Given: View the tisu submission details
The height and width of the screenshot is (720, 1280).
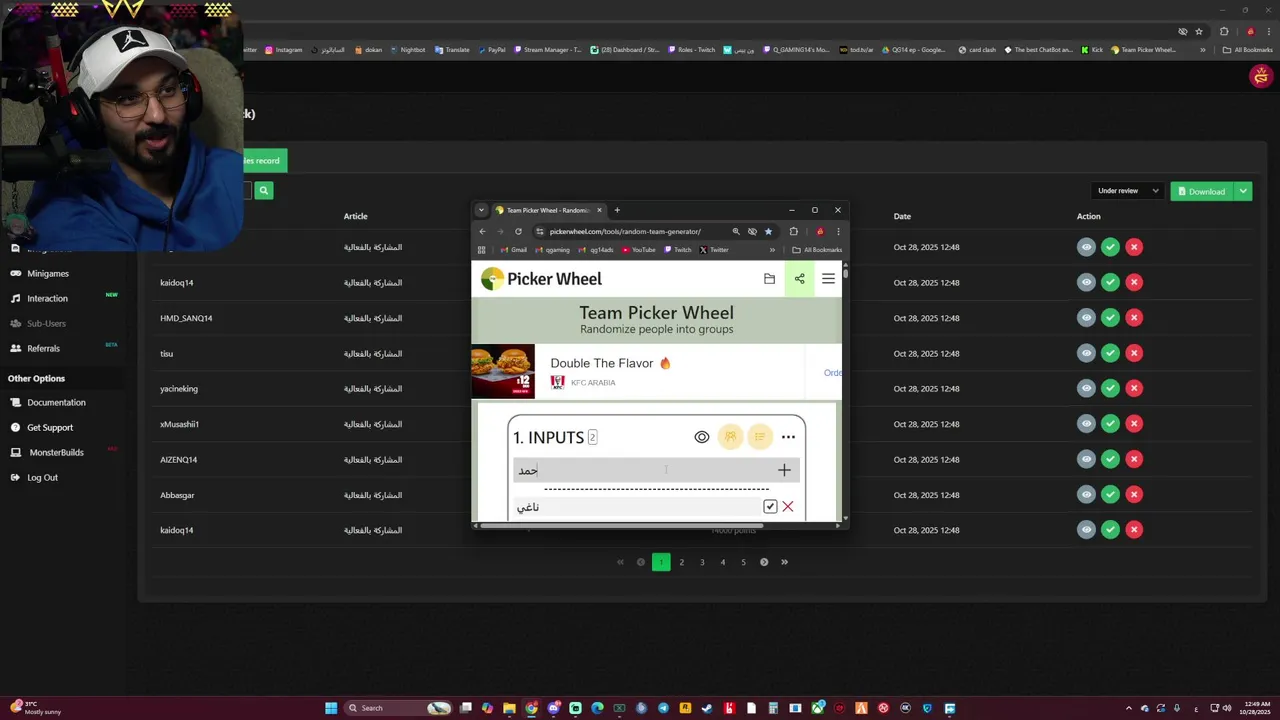Looking at the screenshot, I should (1086, 353).
